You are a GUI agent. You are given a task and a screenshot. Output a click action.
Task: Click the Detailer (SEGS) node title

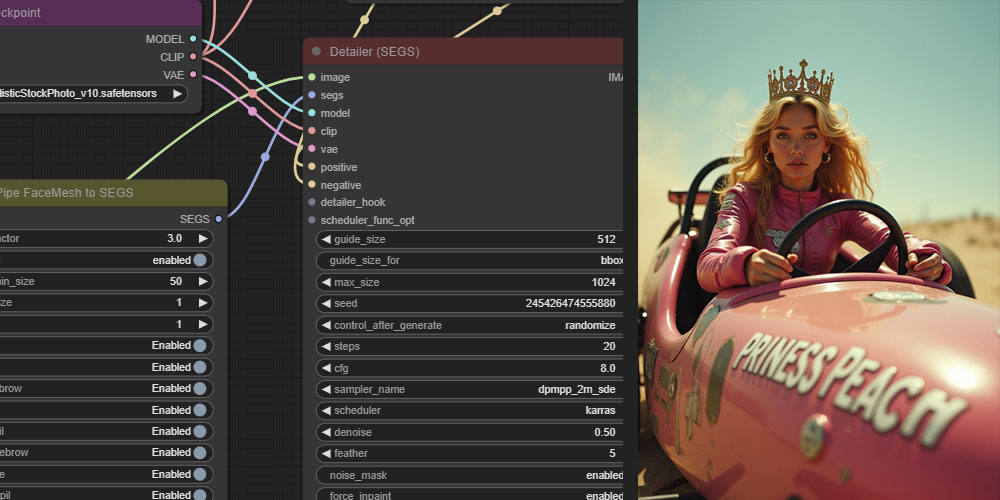click(x=374, y=52)
